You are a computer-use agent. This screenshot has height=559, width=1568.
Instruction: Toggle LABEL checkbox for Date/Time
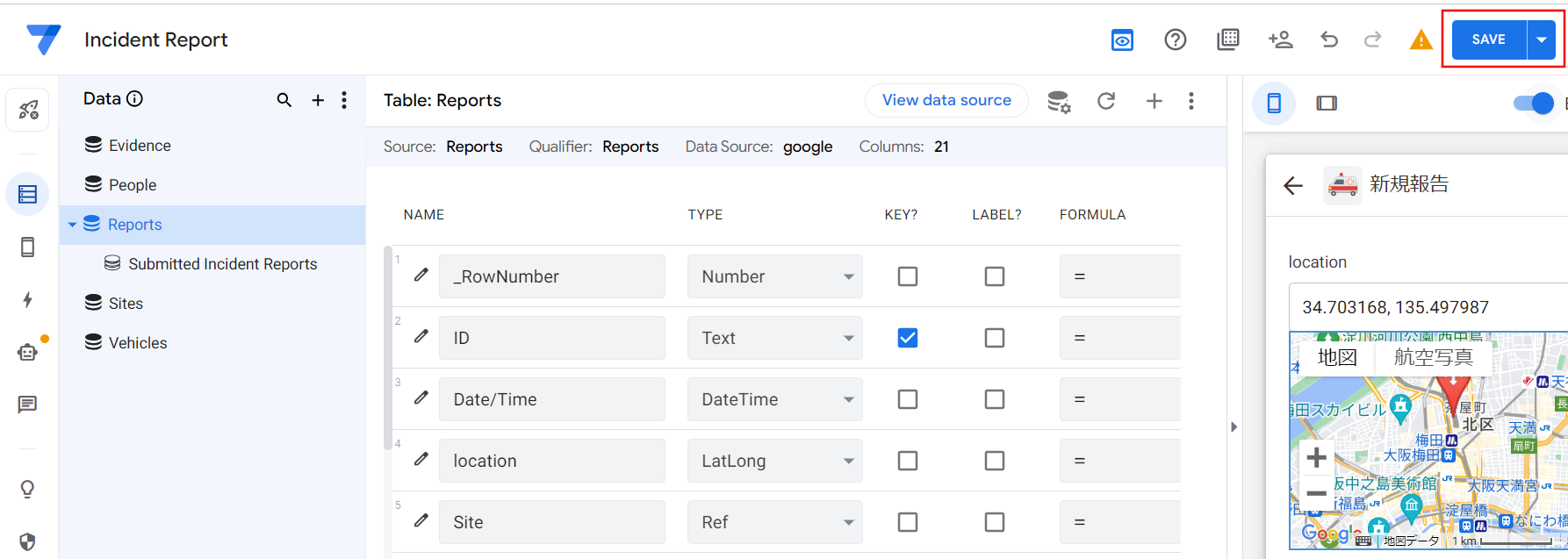click(x=995, y=399)
